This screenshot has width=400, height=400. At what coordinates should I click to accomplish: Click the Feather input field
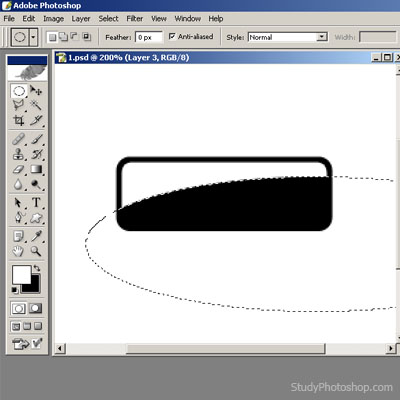149,37
